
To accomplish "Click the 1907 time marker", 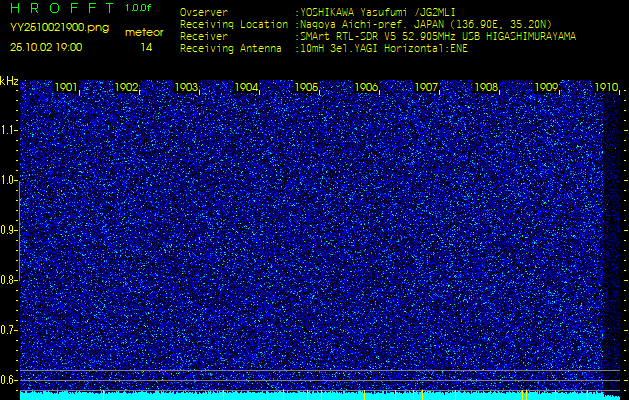I will pos(426,87).
